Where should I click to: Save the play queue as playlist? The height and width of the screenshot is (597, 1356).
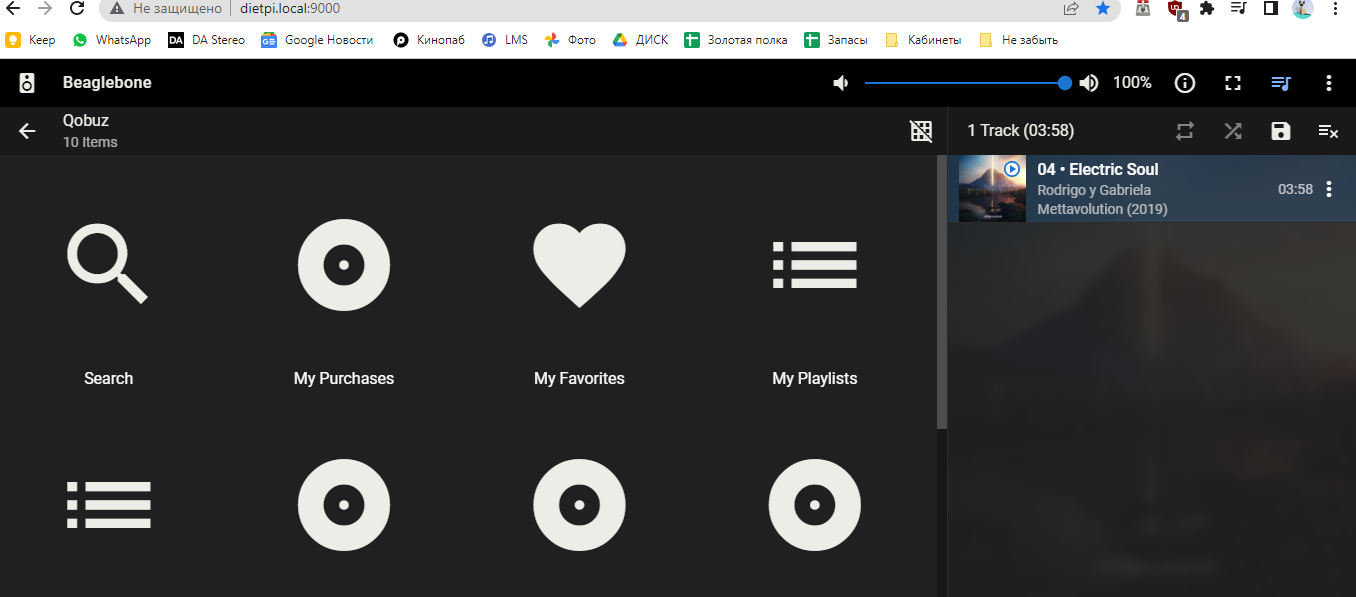click(x=1281, y=131)
